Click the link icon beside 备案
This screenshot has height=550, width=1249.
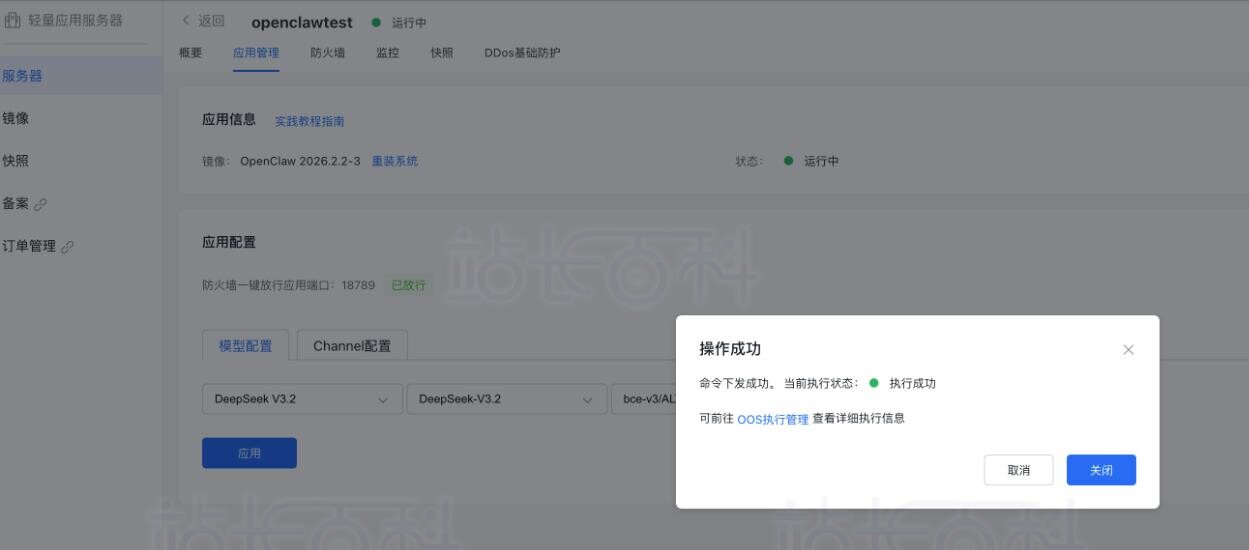(40, 205)
